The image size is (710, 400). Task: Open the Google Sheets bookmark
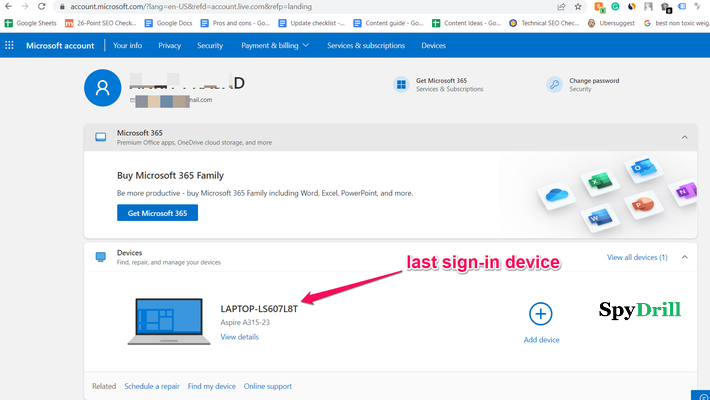(30, 22)
